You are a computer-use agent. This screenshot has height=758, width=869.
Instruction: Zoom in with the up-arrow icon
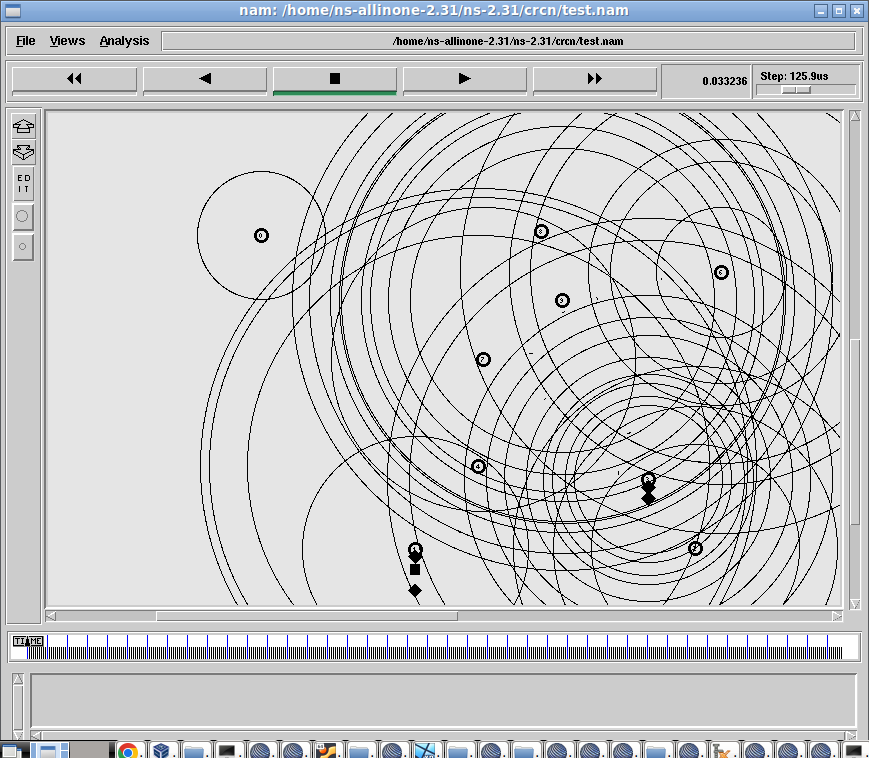point(23,126)
